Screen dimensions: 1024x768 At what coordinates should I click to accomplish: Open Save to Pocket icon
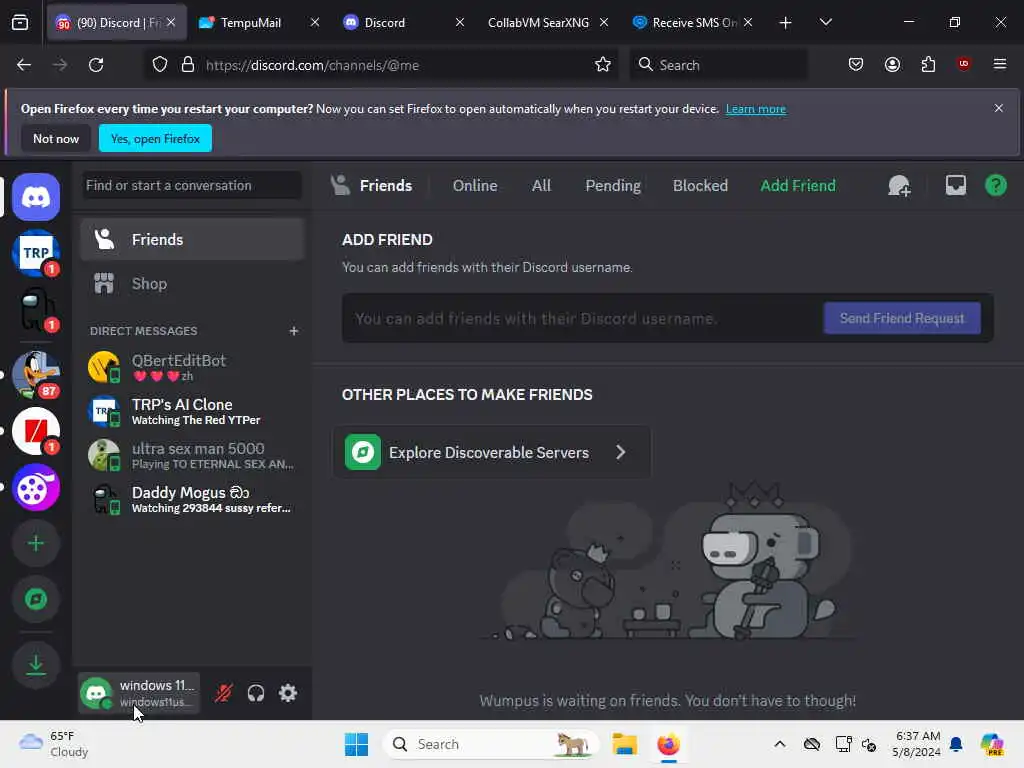(856, 64)
